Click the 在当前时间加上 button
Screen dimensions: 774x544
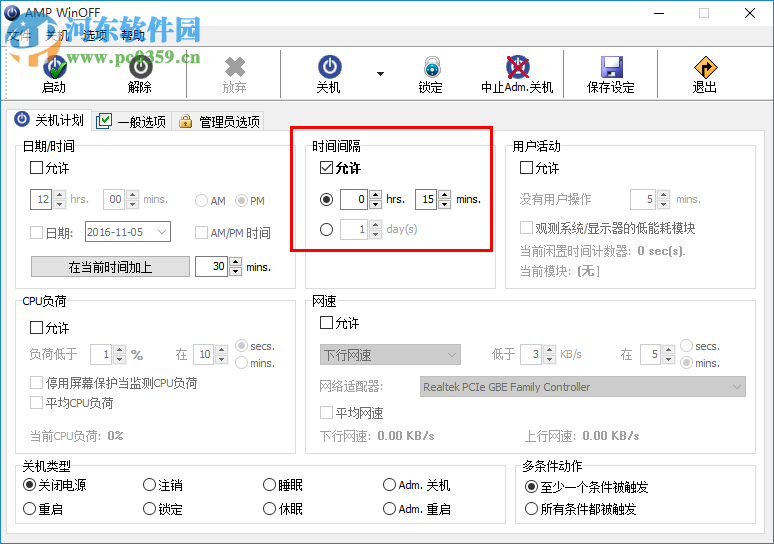point(110,267)
